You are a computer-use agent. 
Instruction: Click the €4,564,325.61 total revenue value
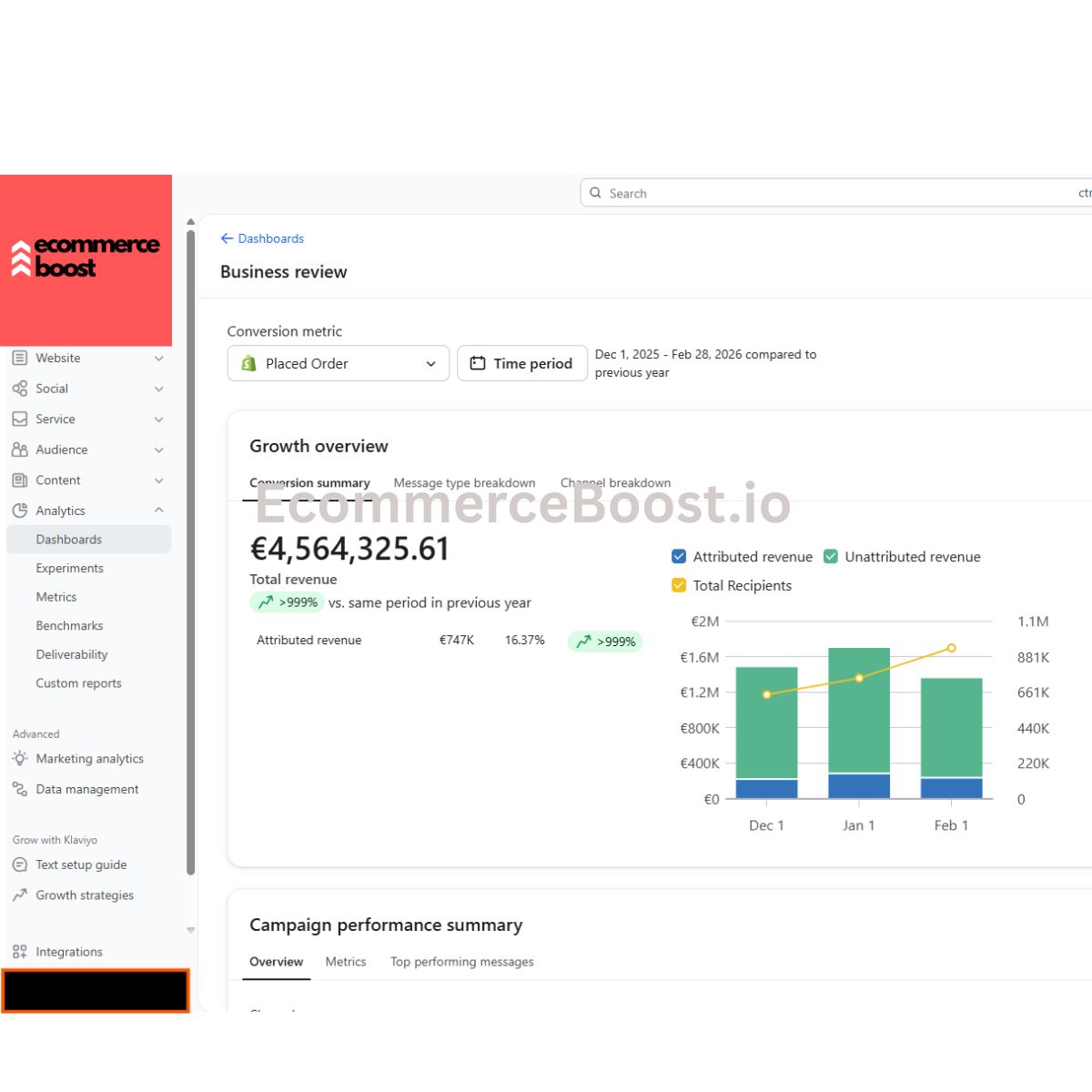pyautogui.click(x=349, y=550)
